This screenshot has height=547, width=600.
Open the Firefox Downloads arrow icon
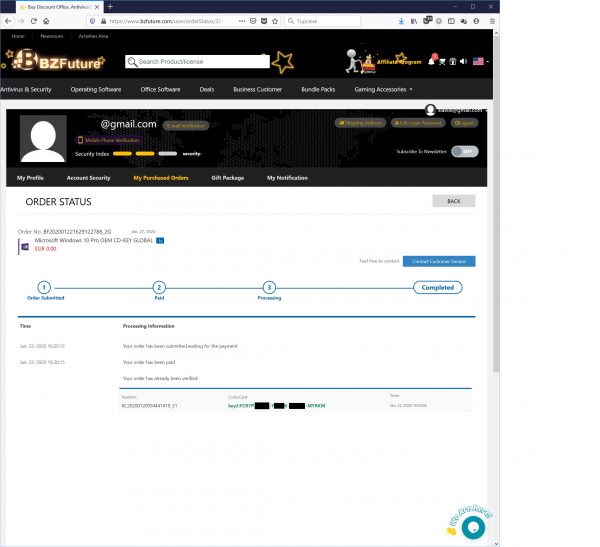401,21
